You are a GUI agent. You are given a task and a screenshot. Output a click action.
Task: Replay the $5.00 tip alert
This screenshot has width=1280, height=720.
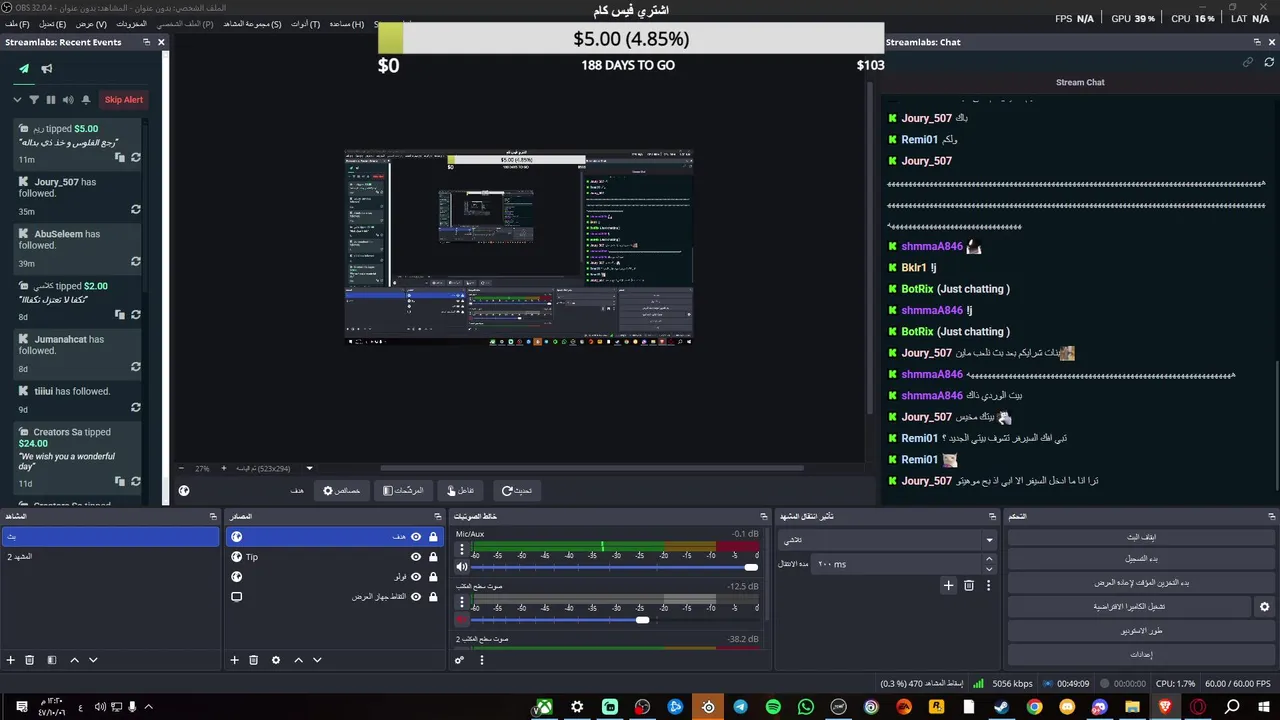pos(136,158)
